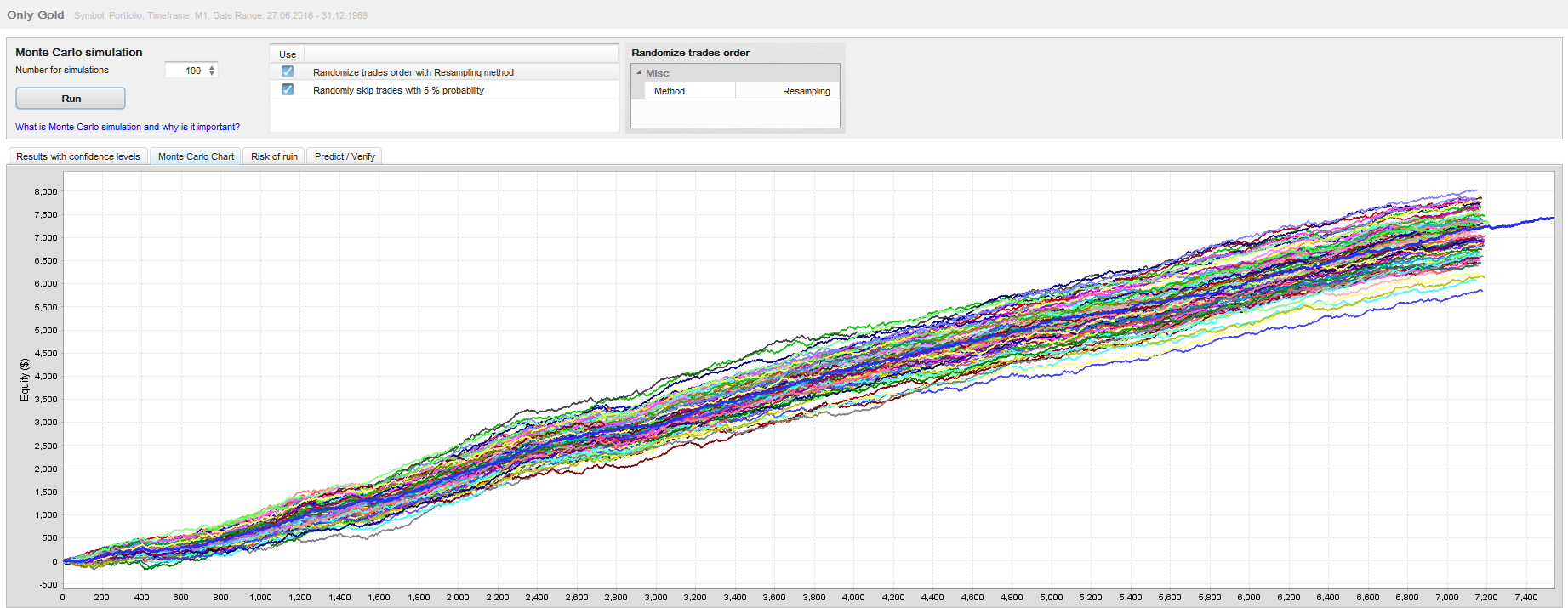Click the Only Gold title text

tap(36, 15)
